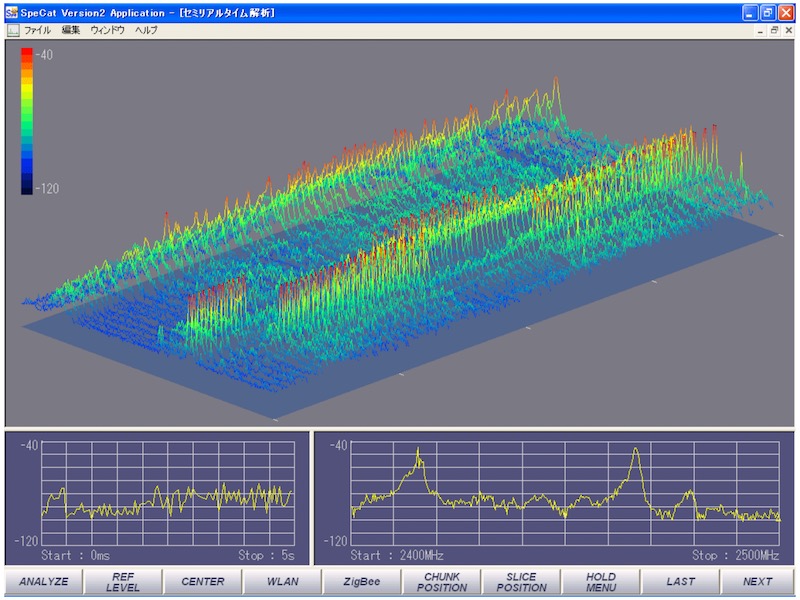Click the time-domain graph panel
This screenshot has height=600, width=800.
pos(157,498)
